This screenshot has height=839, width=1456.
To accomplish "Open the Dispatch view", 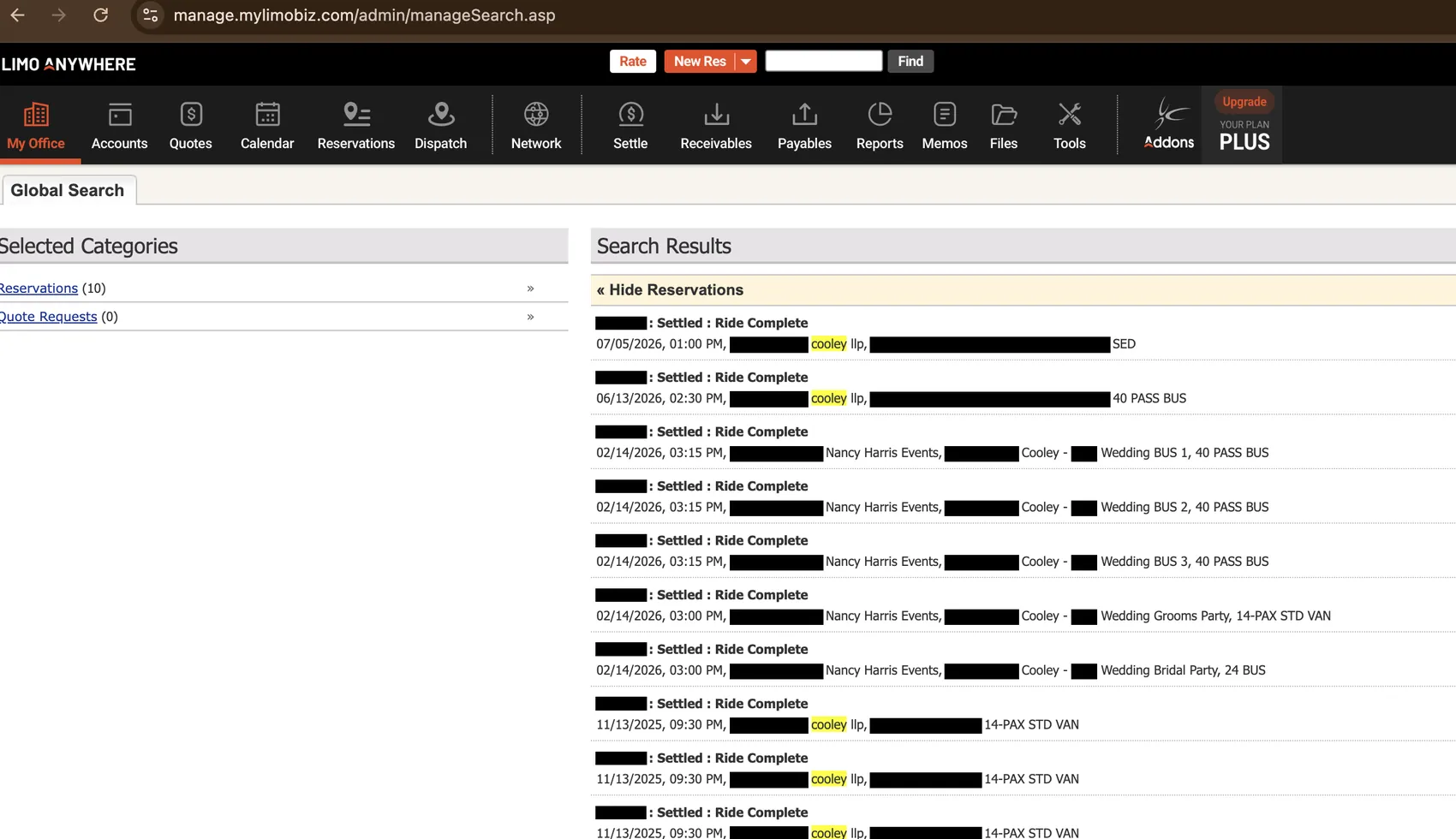I will point(441,125).
